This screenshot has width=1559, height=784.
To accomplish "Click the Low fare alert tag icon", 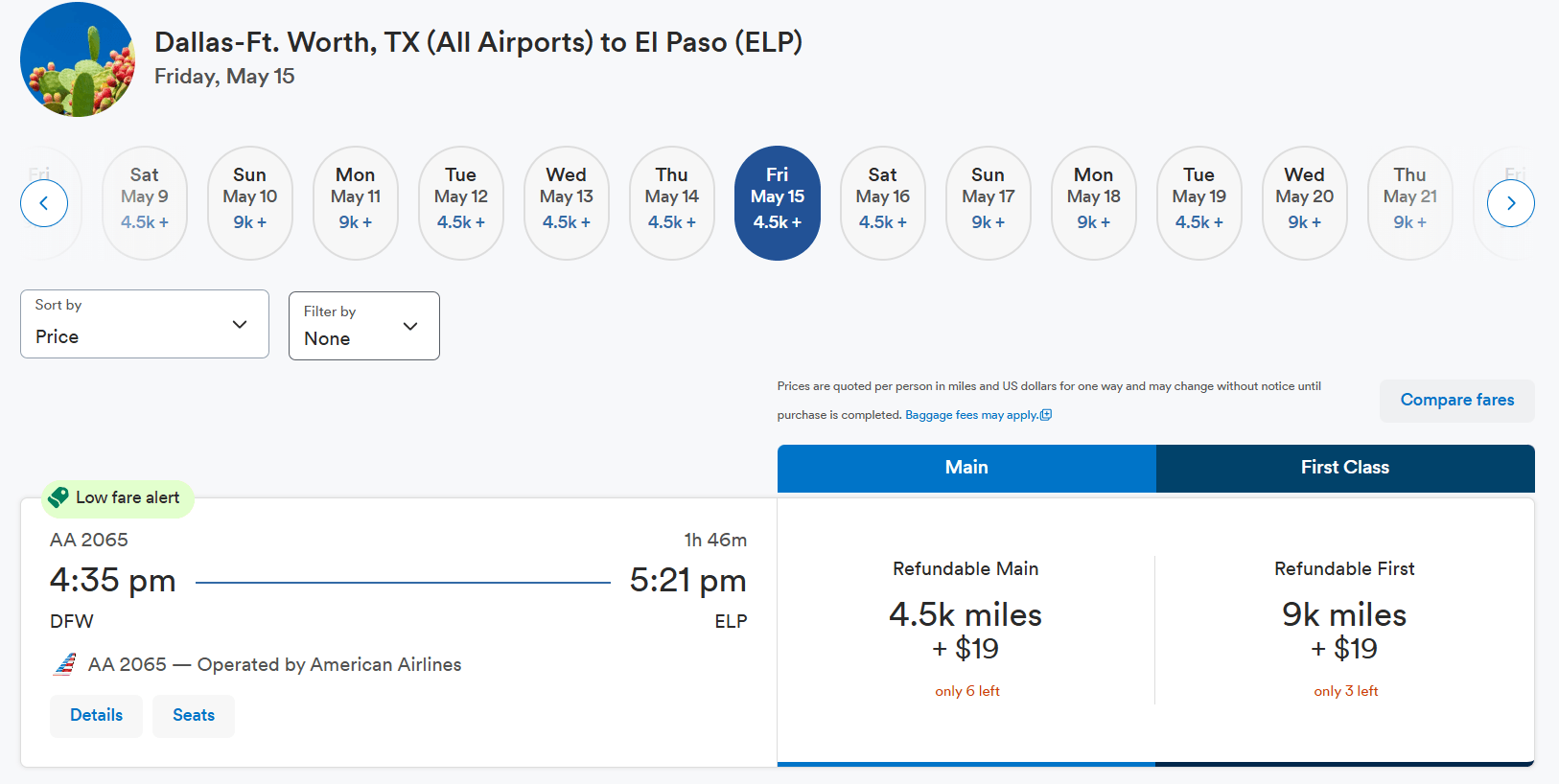I will tap(58, 497).
